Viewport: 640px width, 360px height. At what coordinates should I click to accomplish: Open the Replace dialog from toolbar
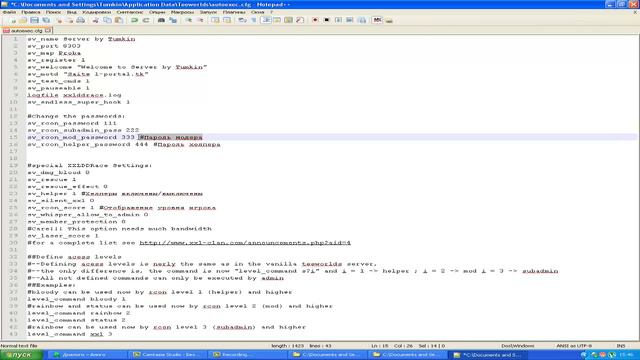(x=173, y=20)
